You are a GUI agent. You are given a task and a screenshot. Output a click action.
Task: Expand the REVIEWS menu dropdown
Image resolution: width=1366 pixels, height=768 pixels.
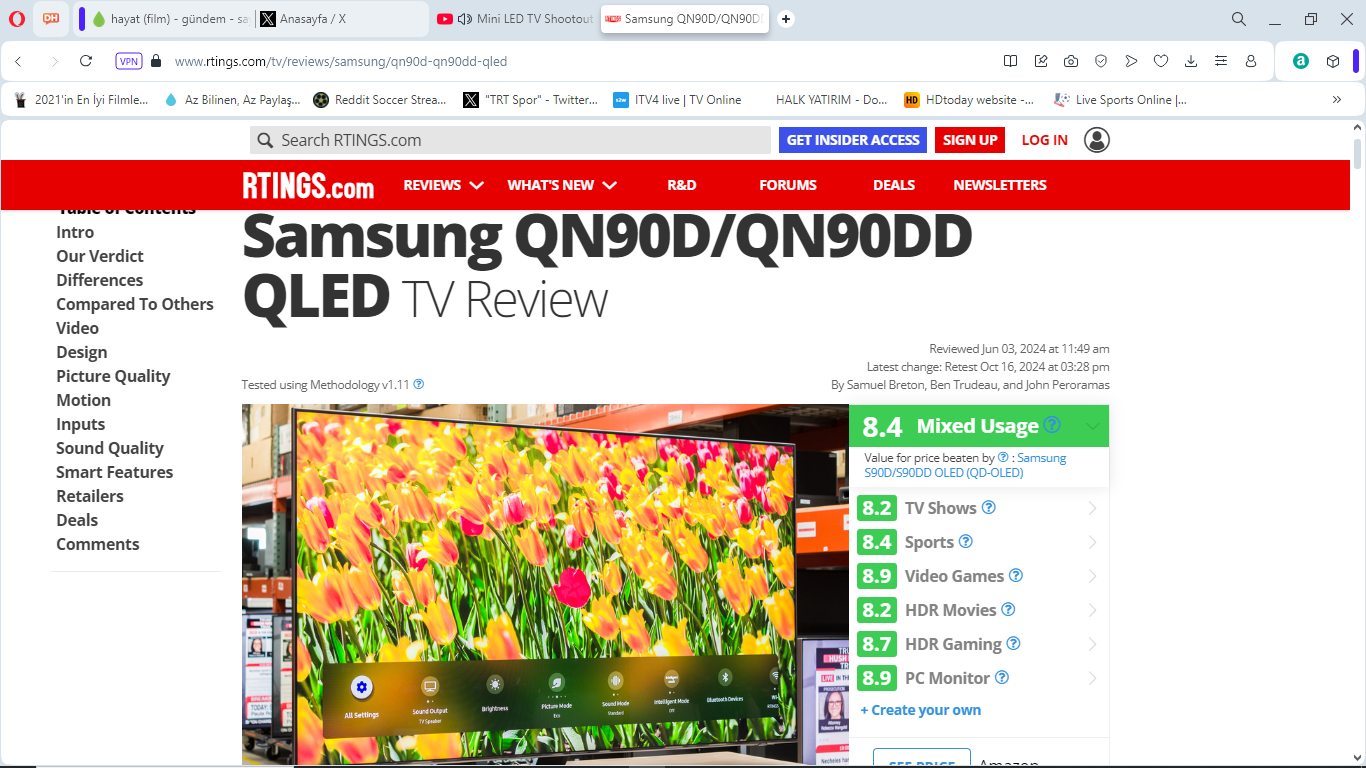click(x=443, y=185)
